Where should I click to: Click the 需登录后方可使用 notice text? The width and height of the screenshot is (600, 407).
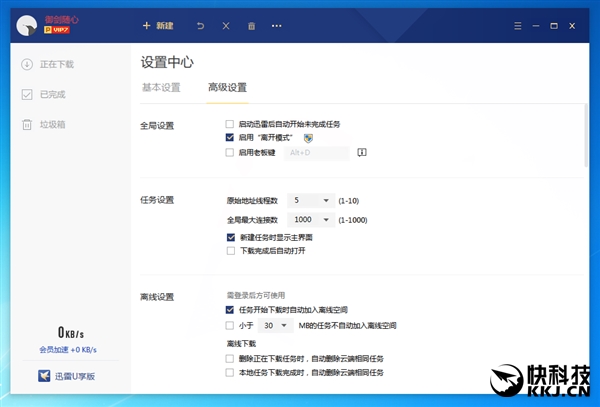point(256,295)
